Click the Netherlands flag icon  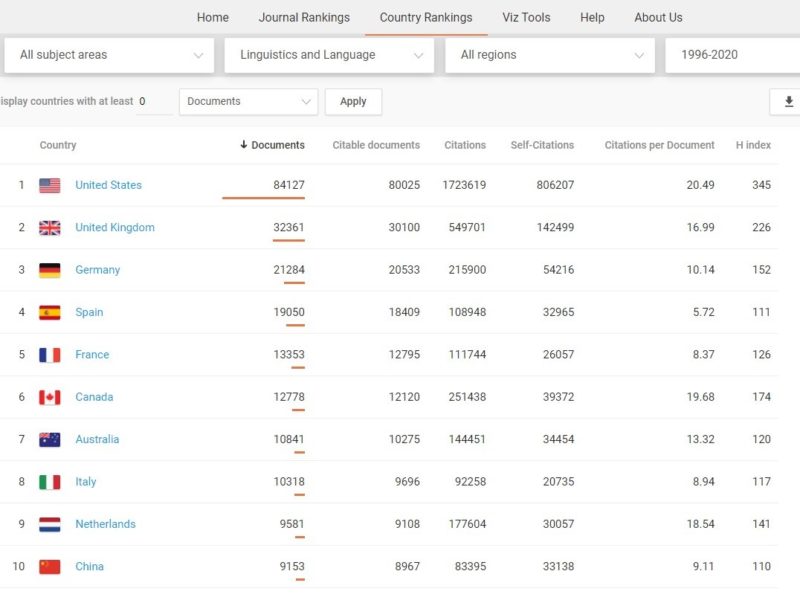50,524
